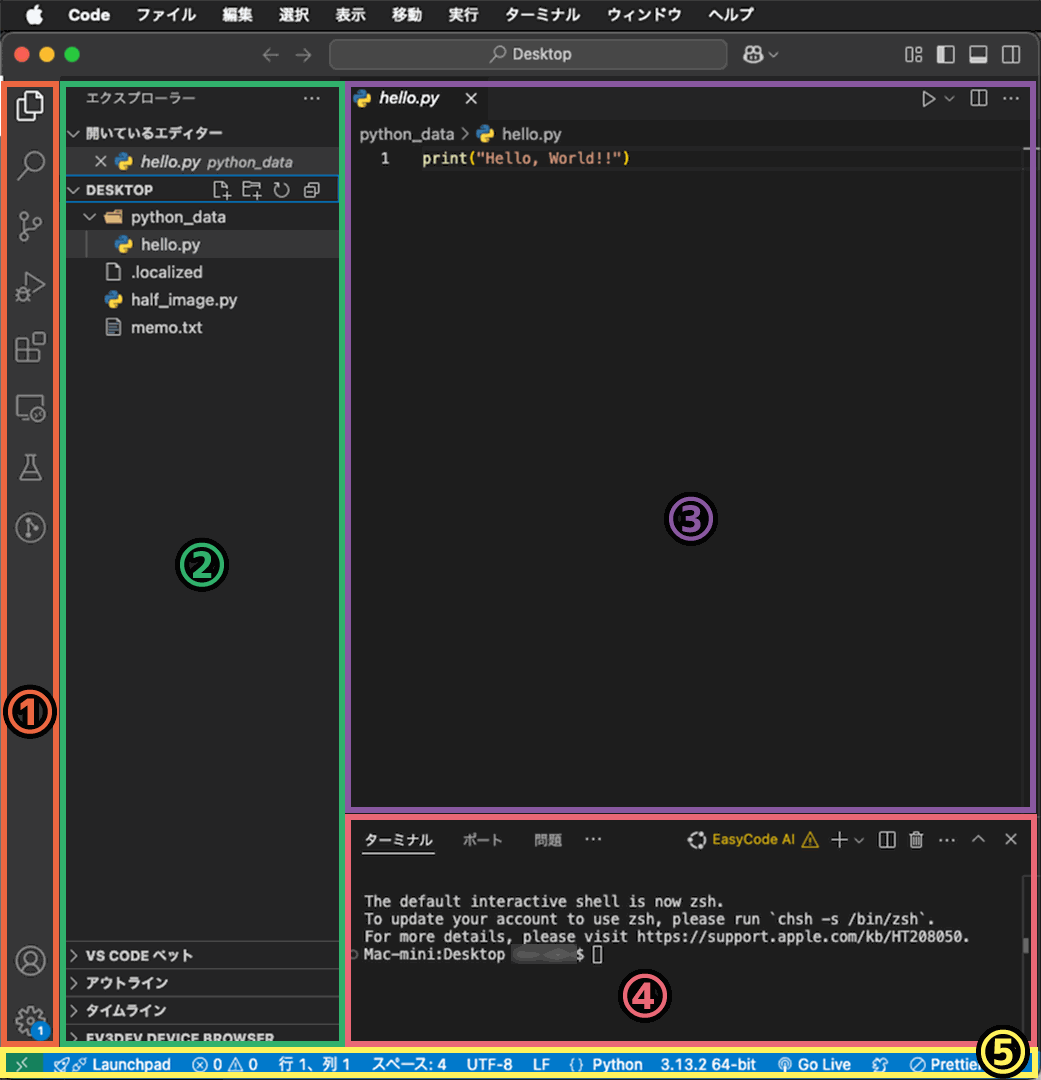Viewport: 1041px width, 1080px height.
Task: Open half_image.py in the Explorer
Action: [184, 300]
